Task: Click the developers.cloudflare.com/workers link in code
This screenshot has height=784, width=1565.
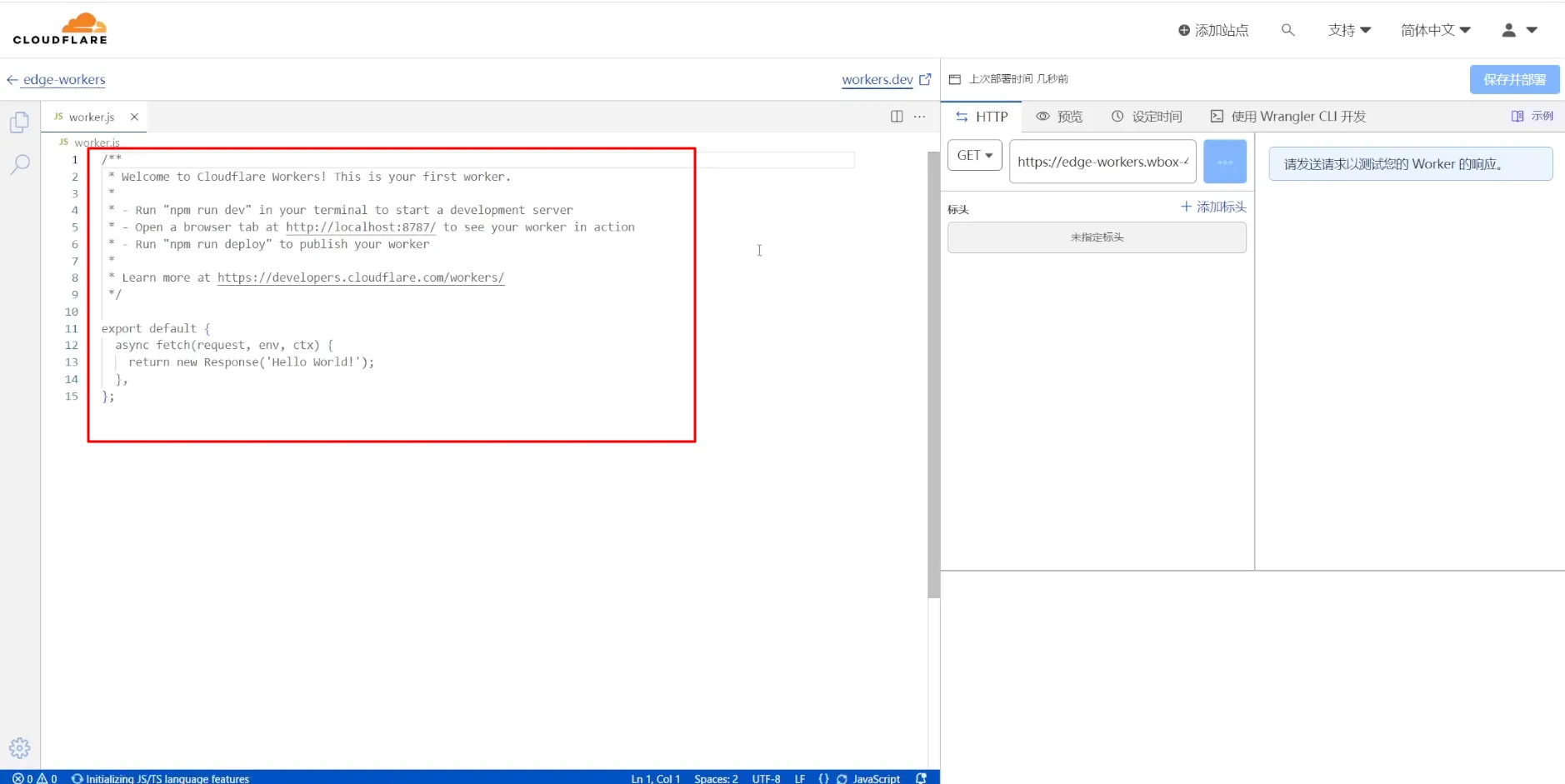Action: [x=361, y=278]
